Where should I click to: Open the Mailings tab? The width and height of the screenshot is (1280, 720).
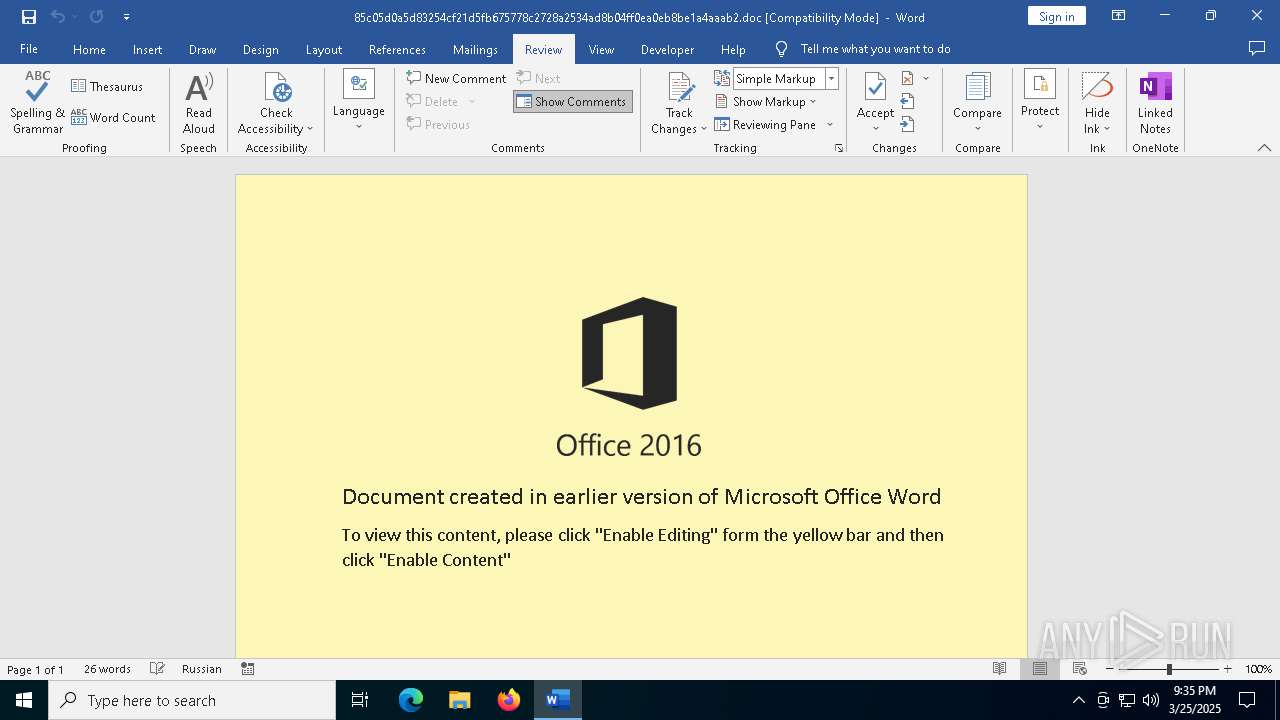pyautogui.click(x=475, y=49)
